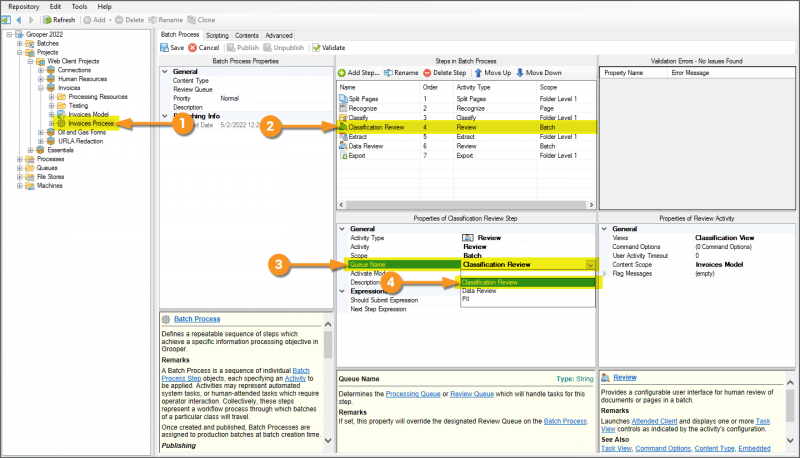Click the forward navigation arrow icon
This screenshot has height=458, width=800.
pos(31,20)
